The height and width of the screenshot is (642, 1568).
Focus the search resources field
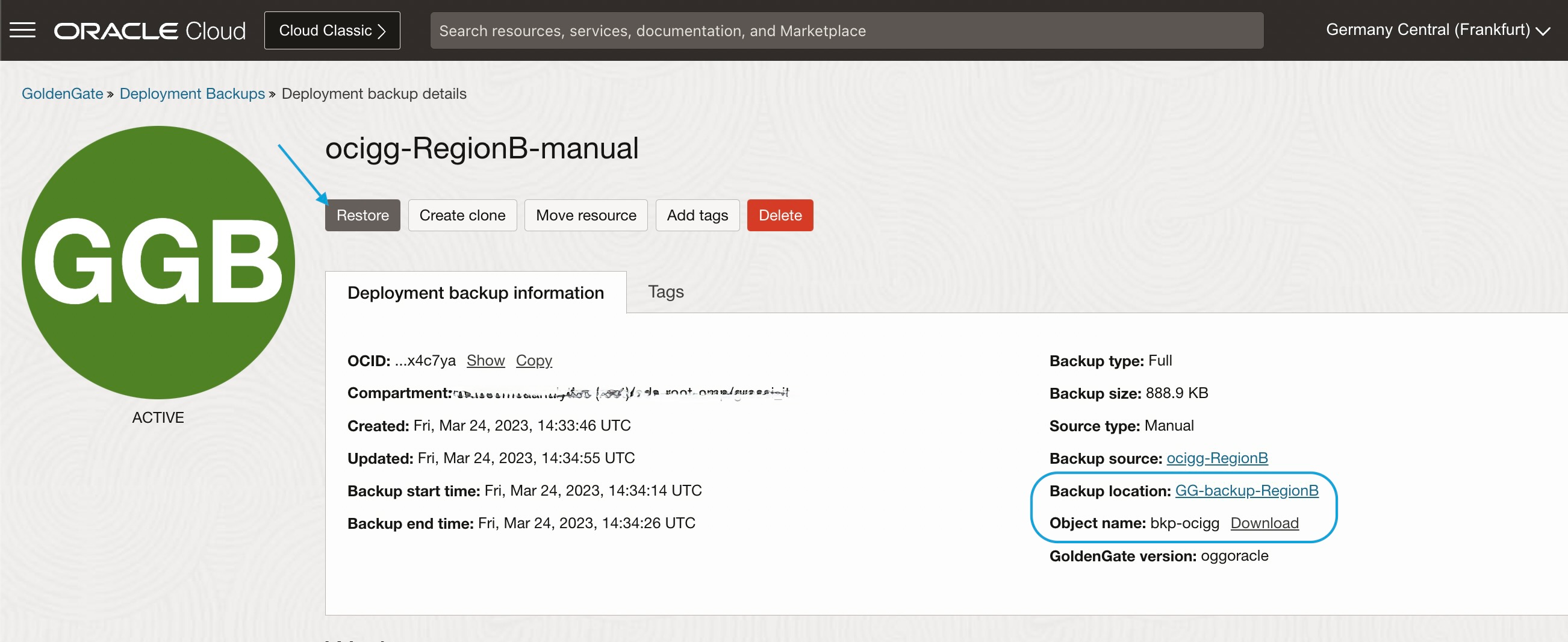846,31
